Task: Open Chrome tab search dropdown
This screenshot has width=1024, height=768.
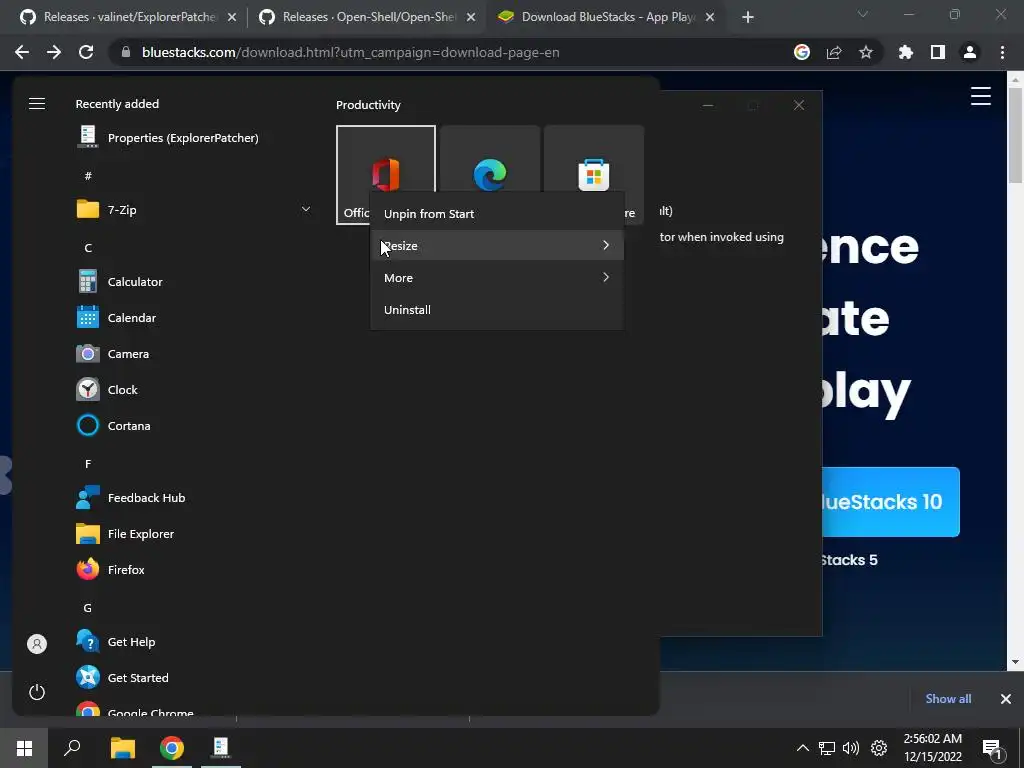Action: point(863,14)
